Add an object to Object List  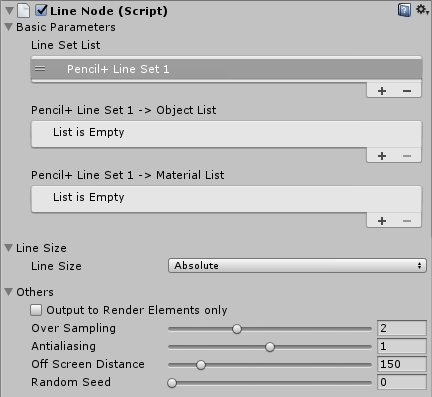pyautogui.click(x=382, y=156)
